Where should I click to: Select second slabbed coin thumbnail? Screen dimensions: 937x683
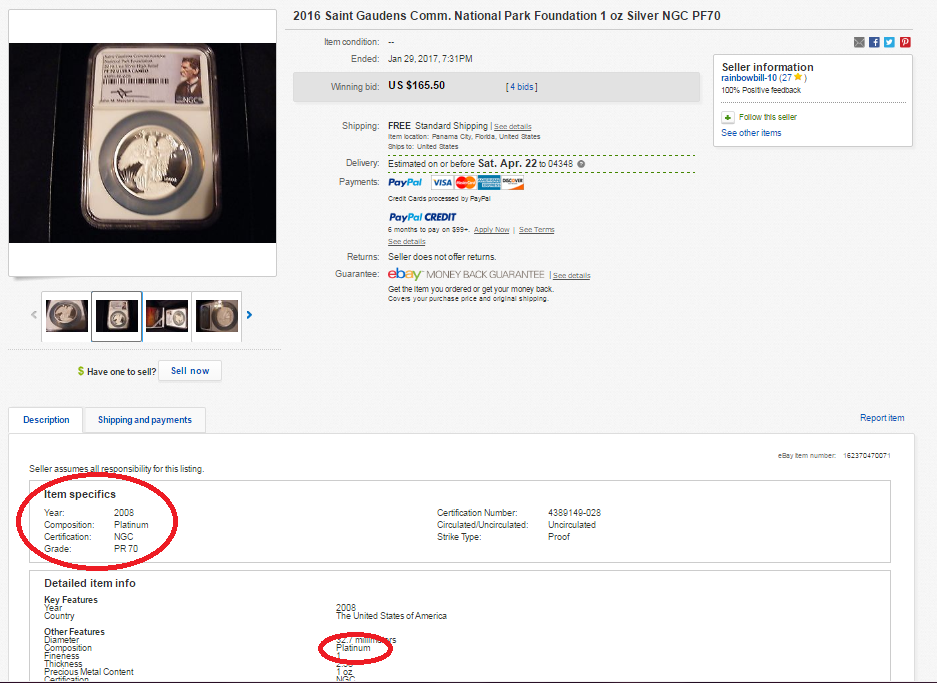point(117,316)
